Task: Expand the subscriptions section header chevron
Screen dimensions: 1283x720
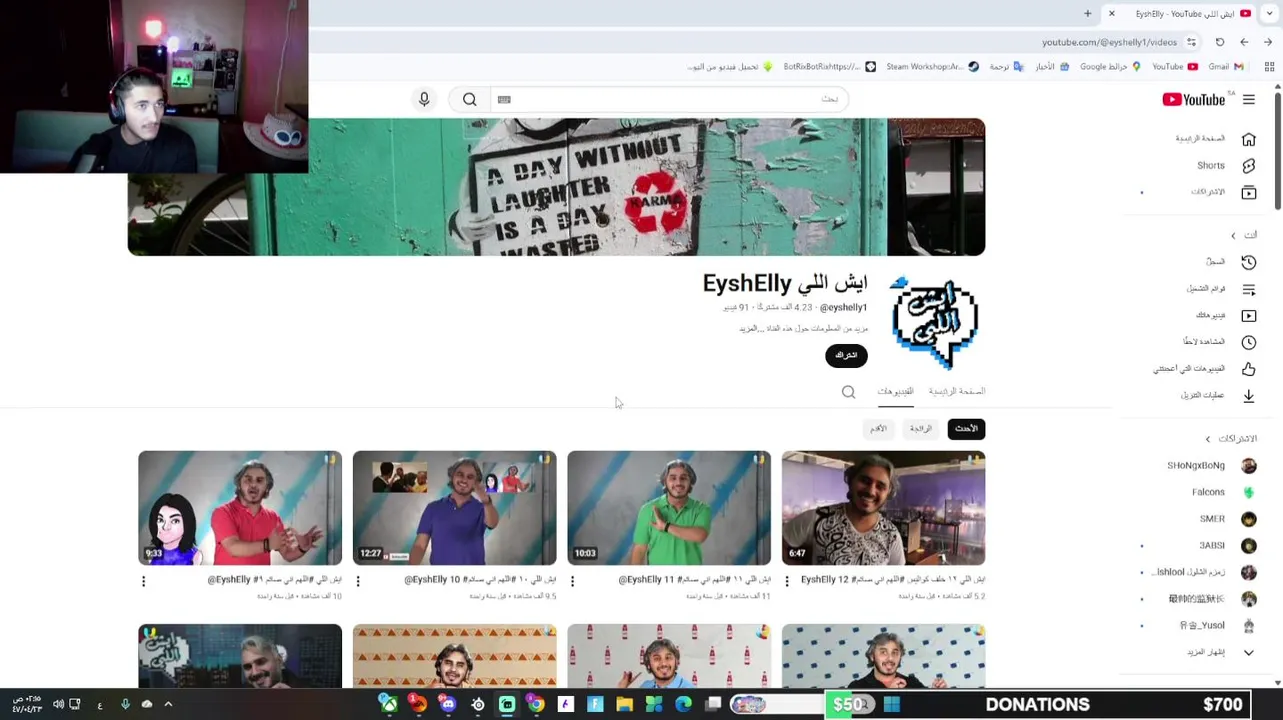Action: (x=1207, y=439)
